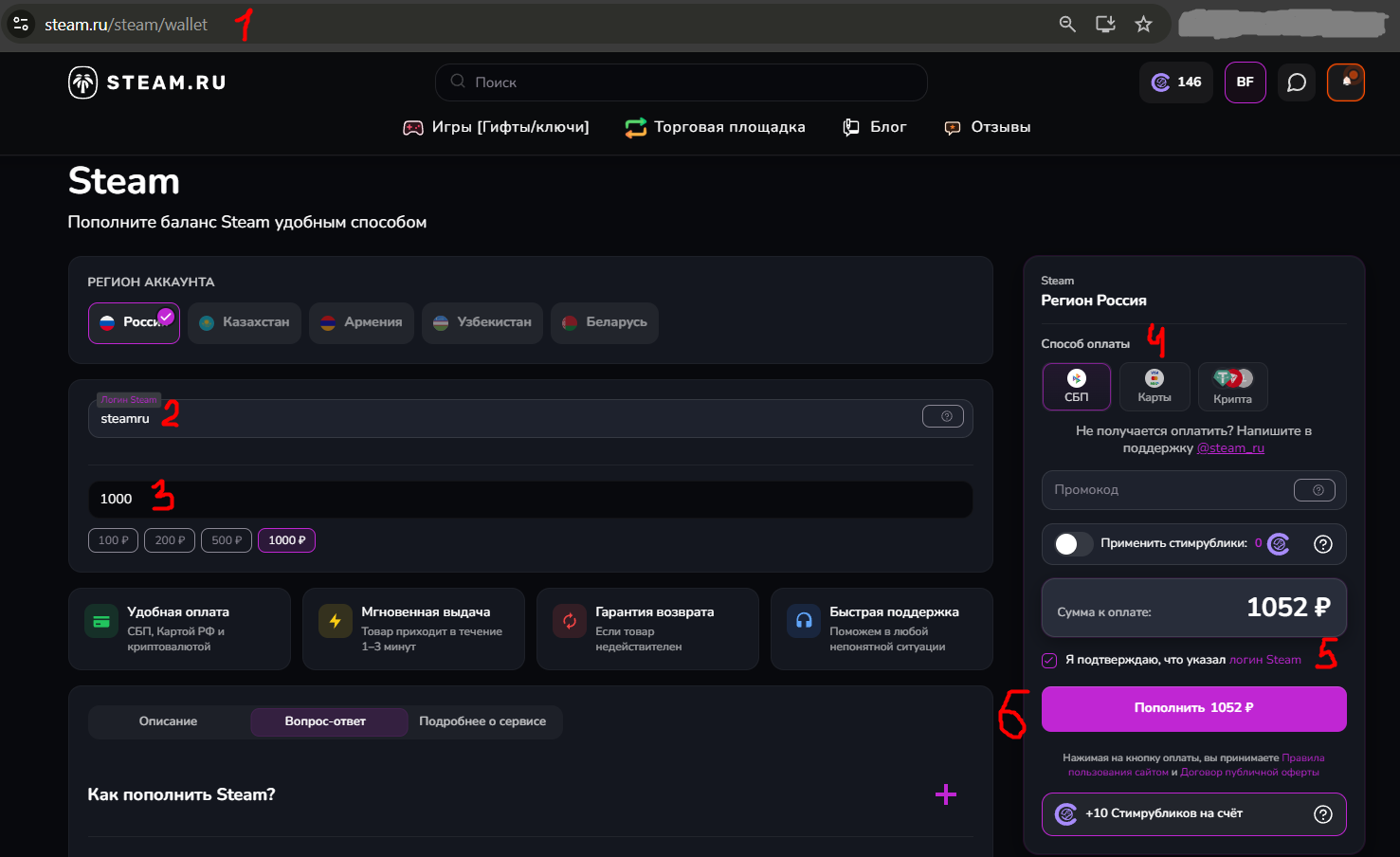Choose the 1000 ₽ preset amount
The image size is (1400, 857).
point(287,540)
